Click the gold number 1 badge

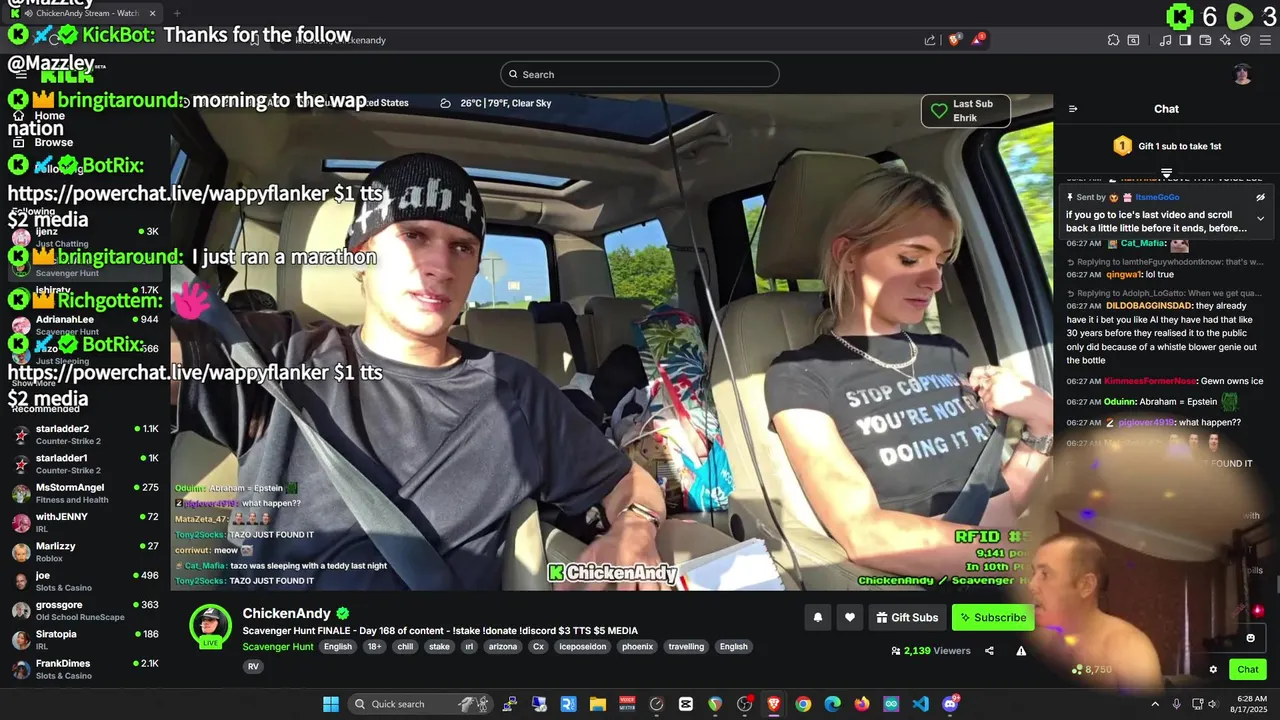(1122, 146)
